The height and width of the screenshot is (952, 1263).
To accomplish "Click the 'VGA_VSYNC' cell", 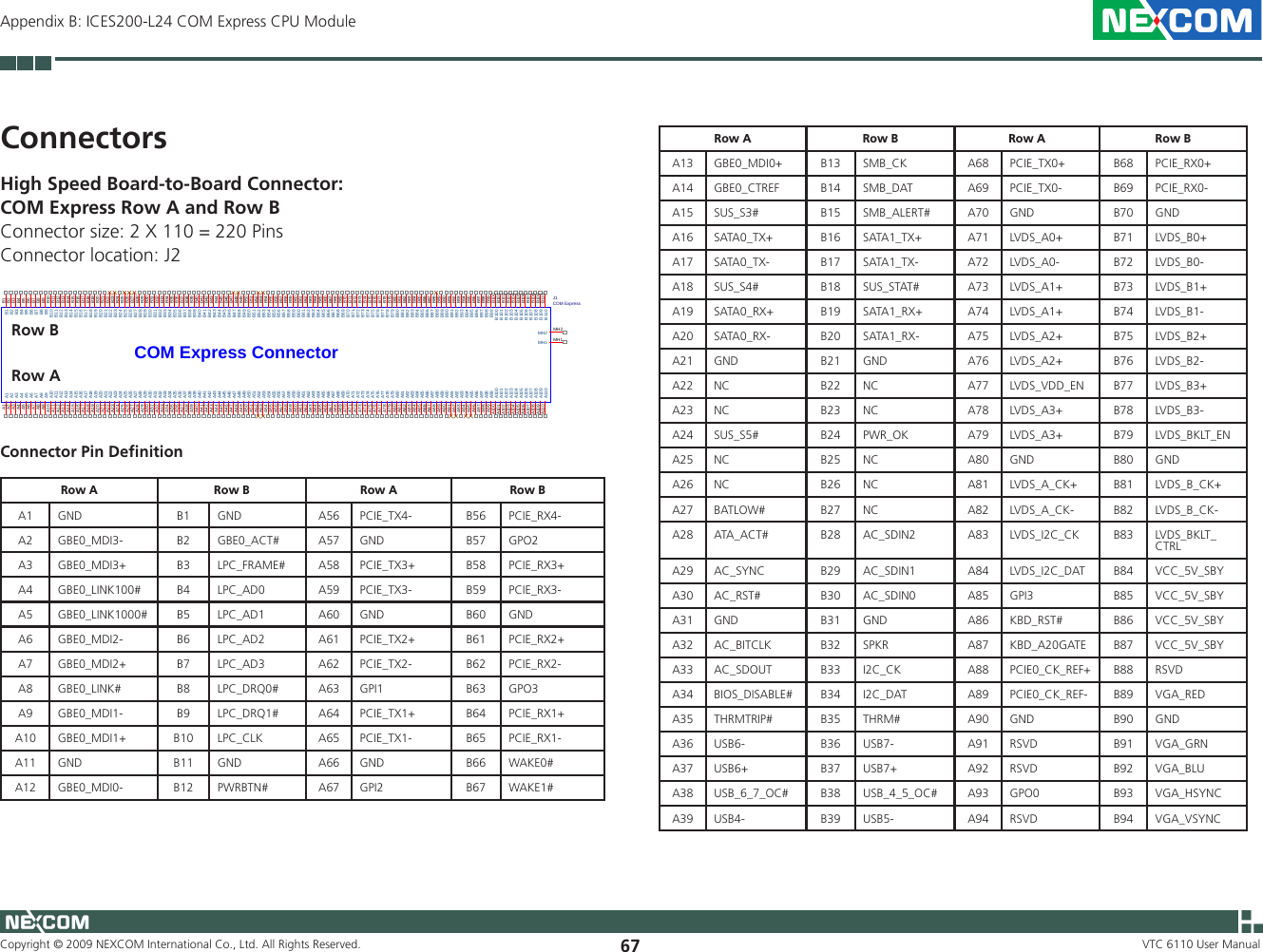I will 1196,818.
